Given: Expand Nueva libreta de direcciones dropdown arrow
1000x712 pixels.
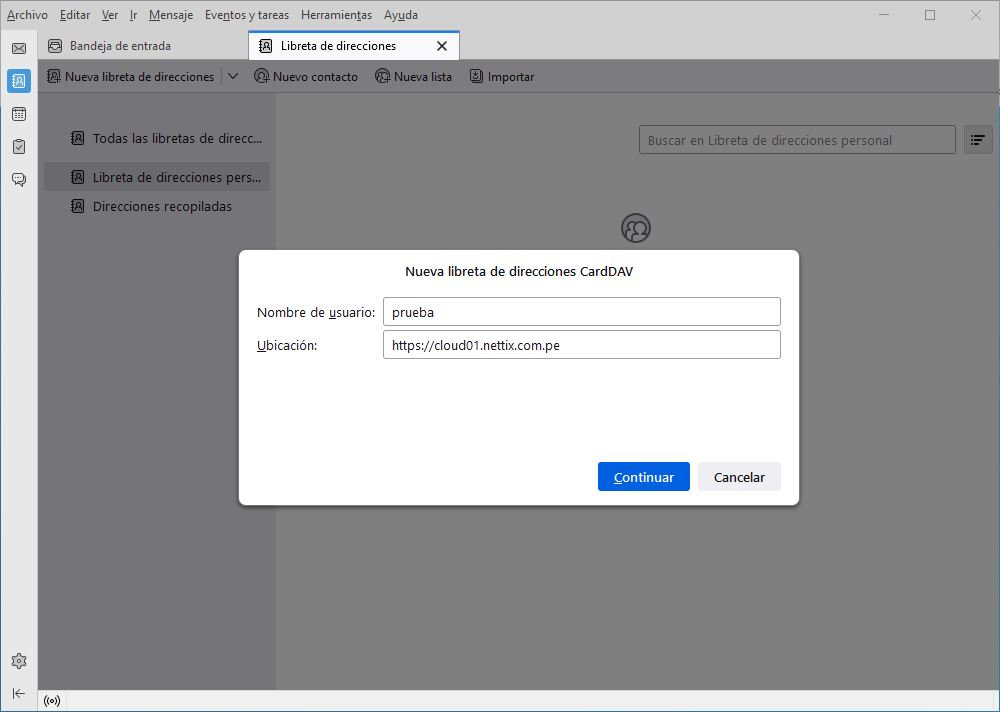Looking at the screenshot, I should tap(232, 76).
